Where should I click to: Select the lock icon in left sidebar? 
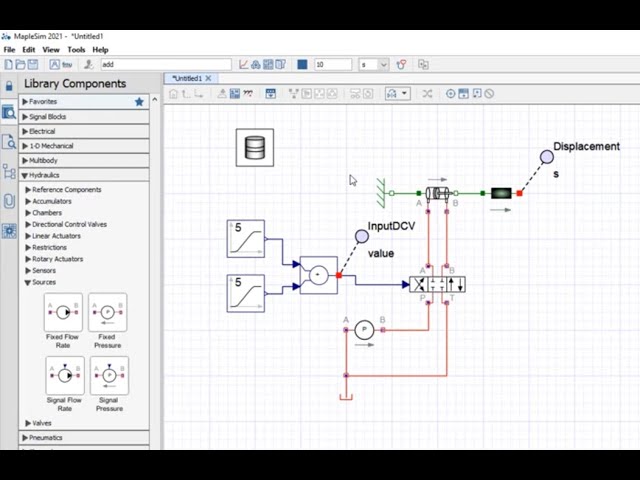tap(9, 86)
